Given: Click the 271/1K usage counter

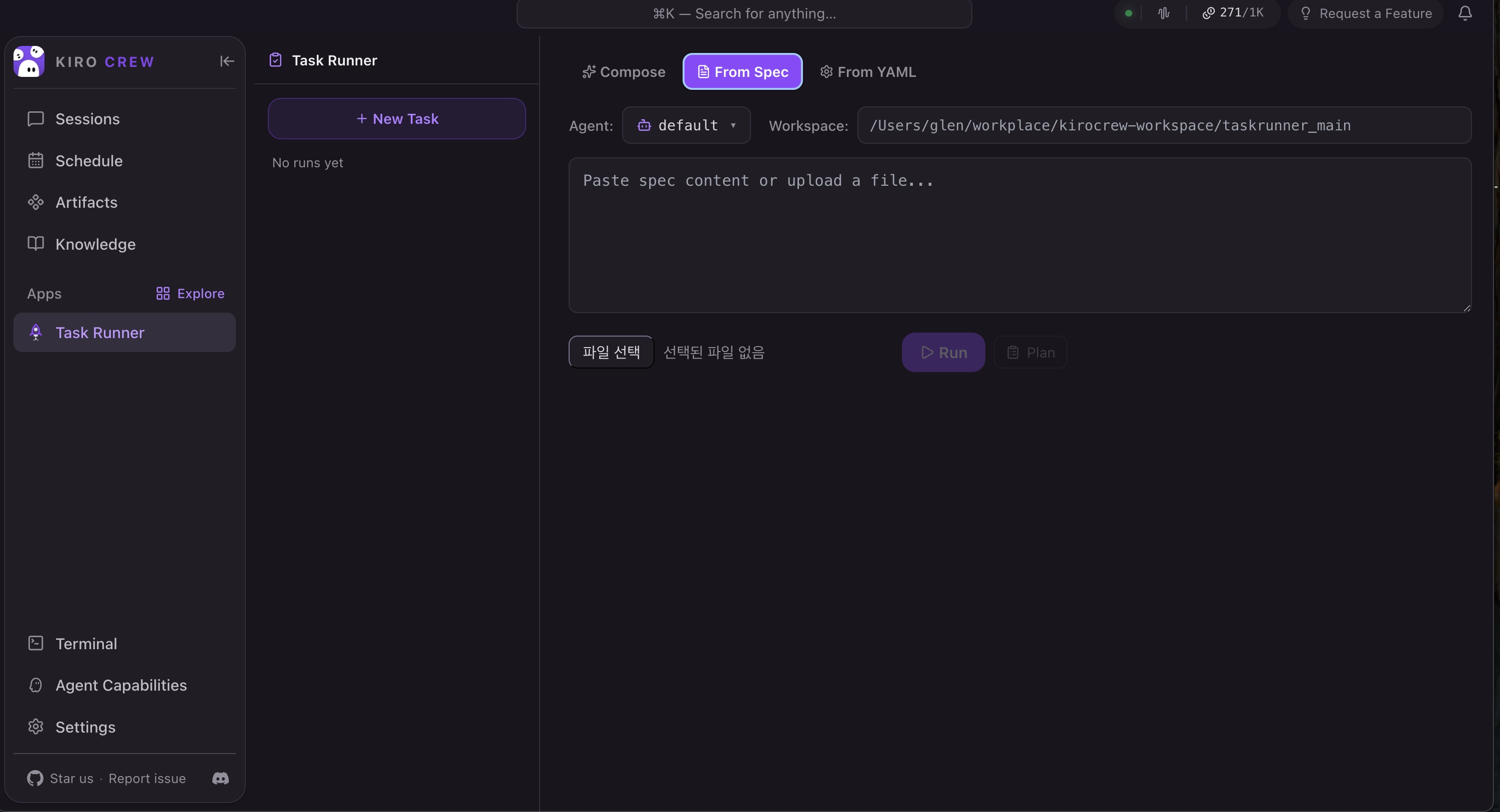Looking at the screenshot, I should [1233, 13].
